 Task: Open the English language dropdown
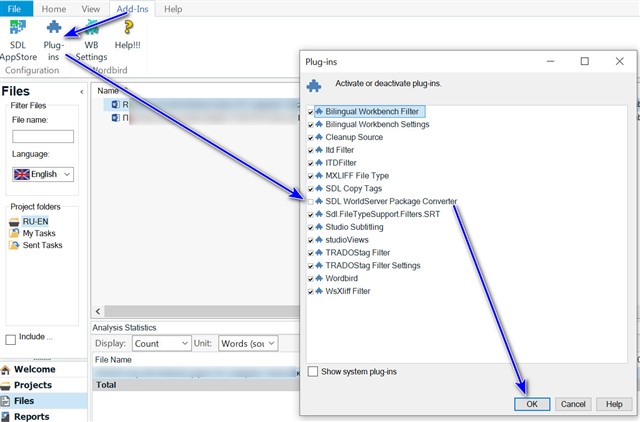(x=43, y=174)
